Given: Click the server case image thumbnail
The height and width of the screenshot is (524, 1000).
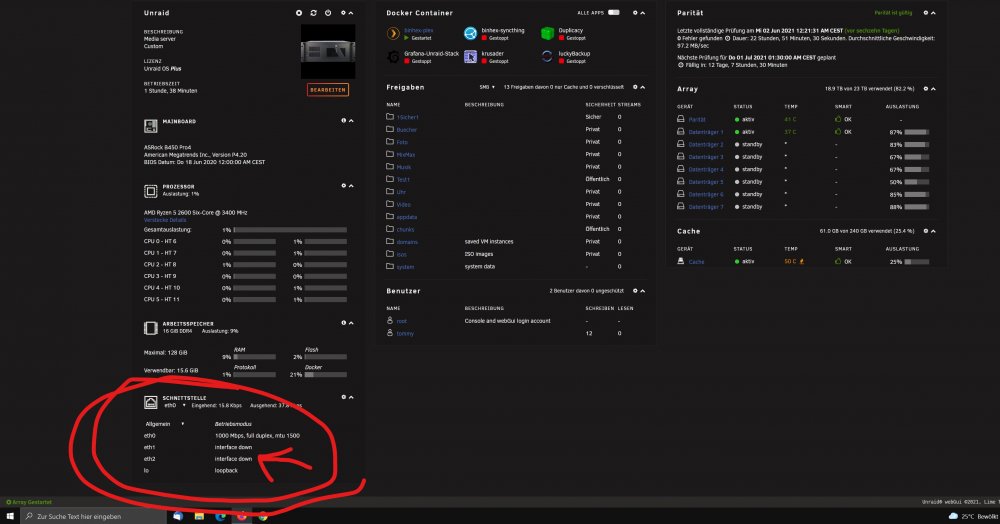Looking at the screenshot, I should (x=328, y=51).
